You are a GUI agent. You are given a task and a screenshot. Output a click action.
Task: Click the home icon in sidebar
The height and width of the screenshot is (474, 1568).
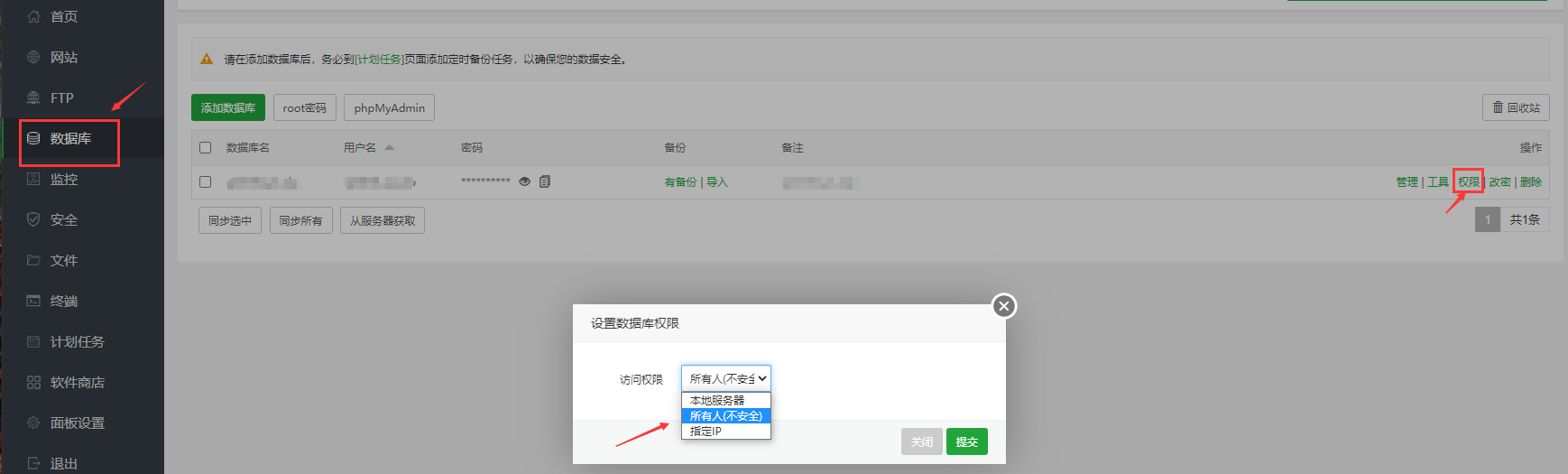click(x=33, y=16)
